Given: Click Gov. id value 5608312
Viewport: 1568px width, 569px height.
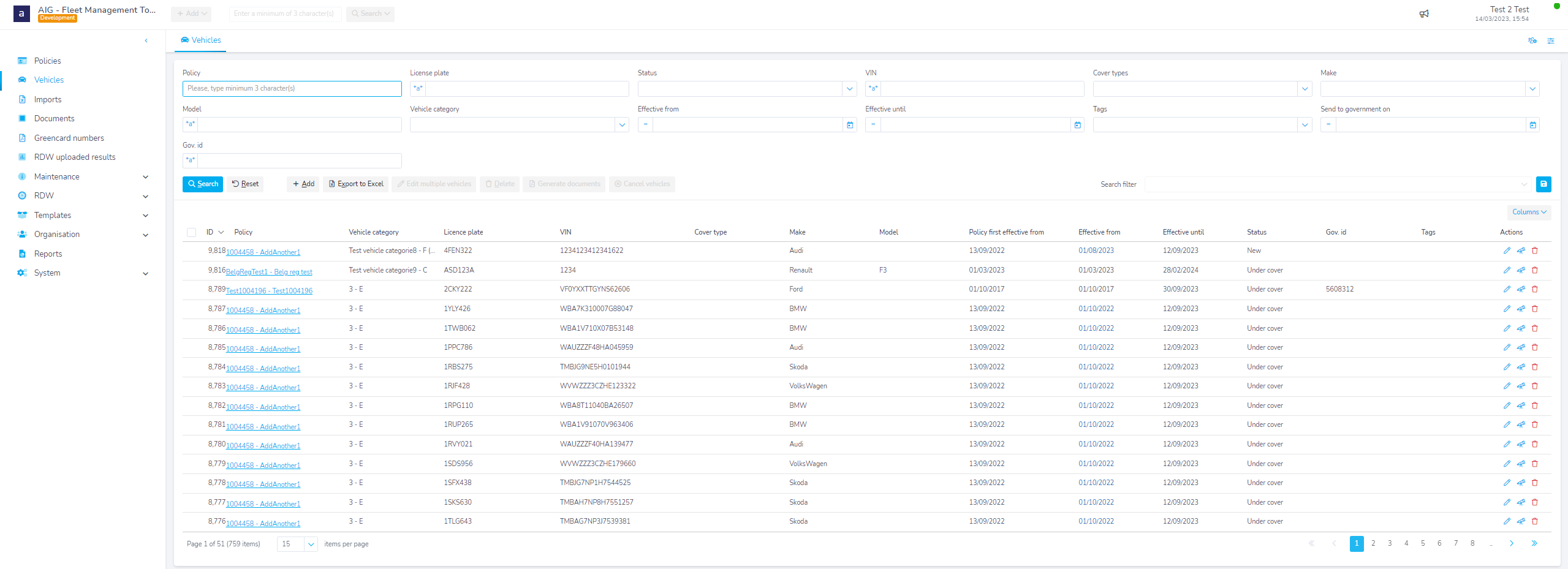Looking at the screenshot, I should click(1340, 289).
